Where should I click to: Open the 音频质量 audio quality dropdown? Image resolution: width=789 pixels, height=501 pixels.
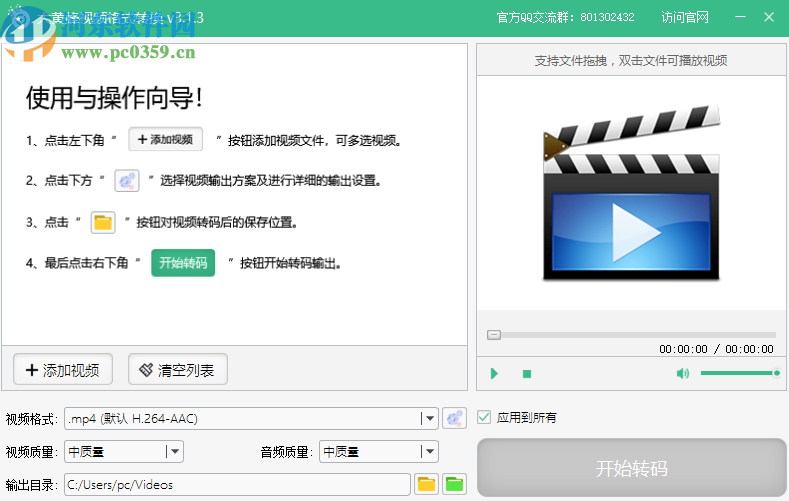click(429, 451)
